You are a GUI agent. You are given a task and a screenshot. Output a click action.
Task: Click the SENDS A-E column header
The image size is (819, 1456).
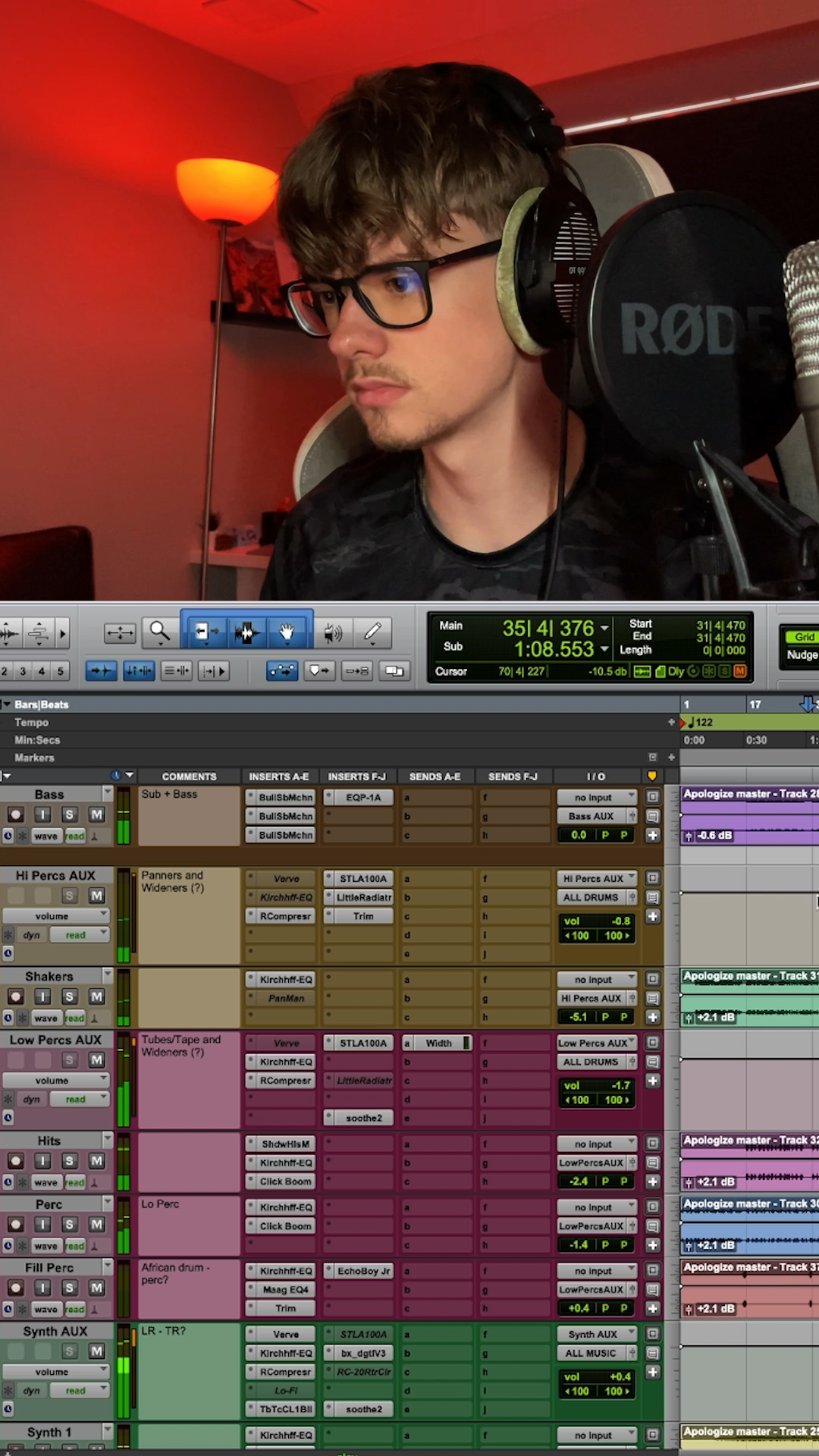click(435, 777)
